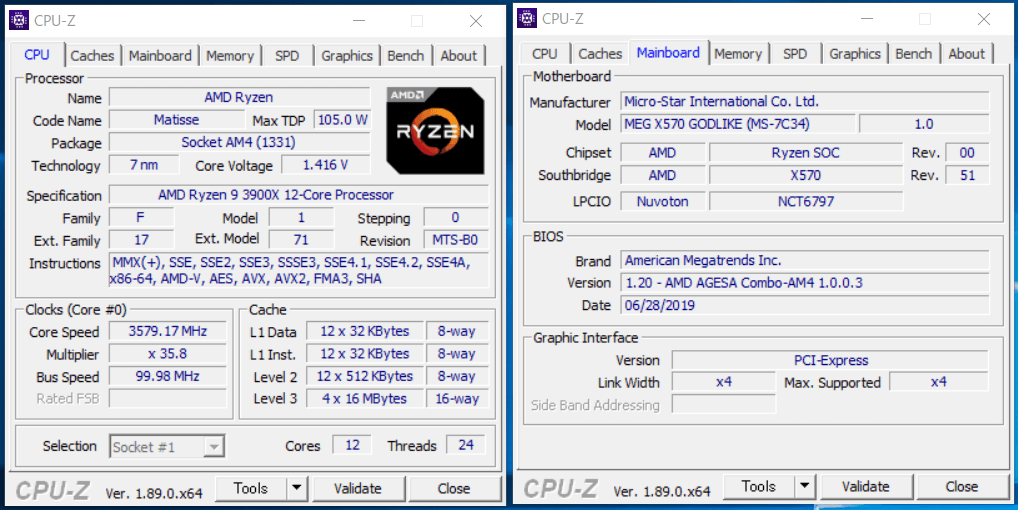The image size is (1018, 510).
Task: Click the AMD Ryzen processor logo
Action: tap(435, 130)
